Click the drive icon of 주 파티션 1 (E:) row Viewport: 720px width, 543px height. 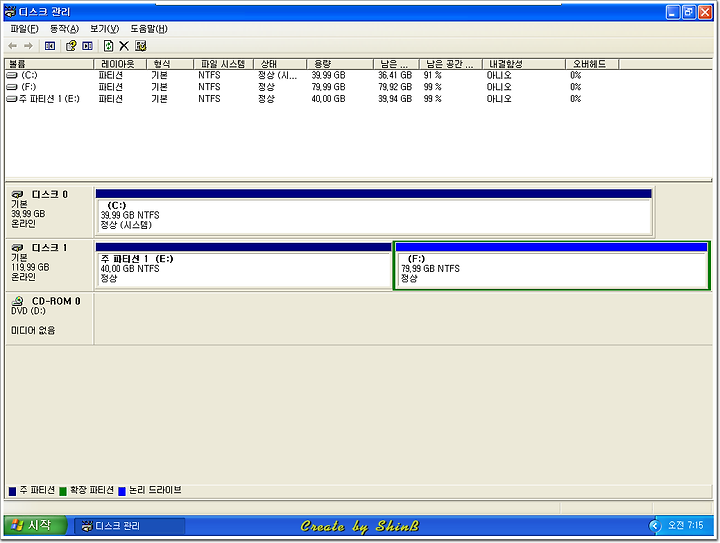pyautogui.click(x=12, y=99)
